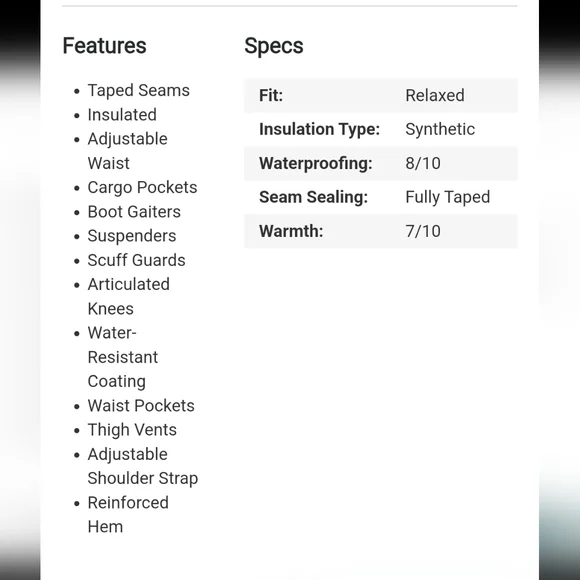This screenshot has height=580, width=580.
Task: Click the Waist Pockets list item
Action: point(141,406)
